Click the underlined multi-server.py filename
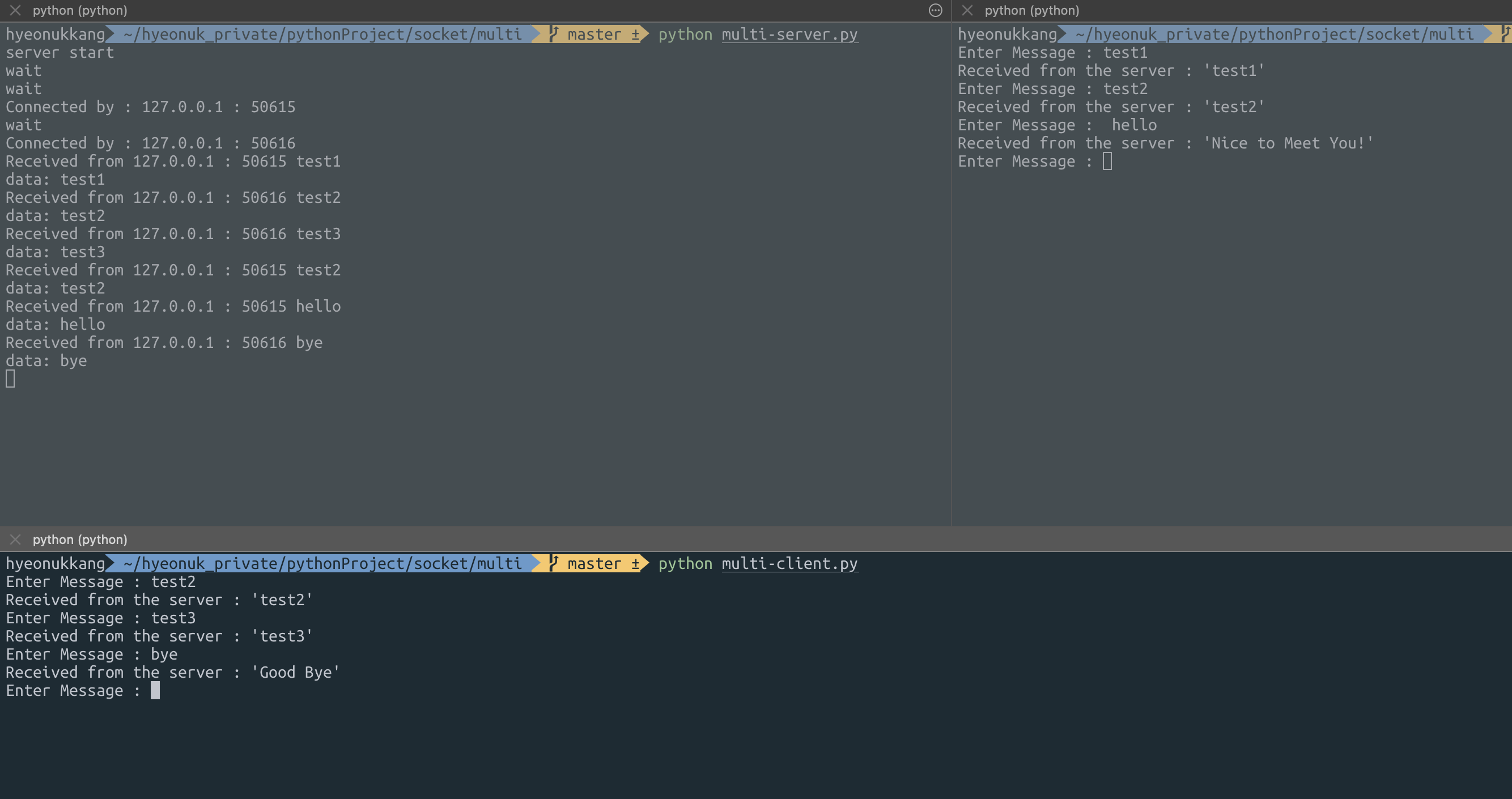Viewport: 1512px width, 799px height. [x=789, y=35]
